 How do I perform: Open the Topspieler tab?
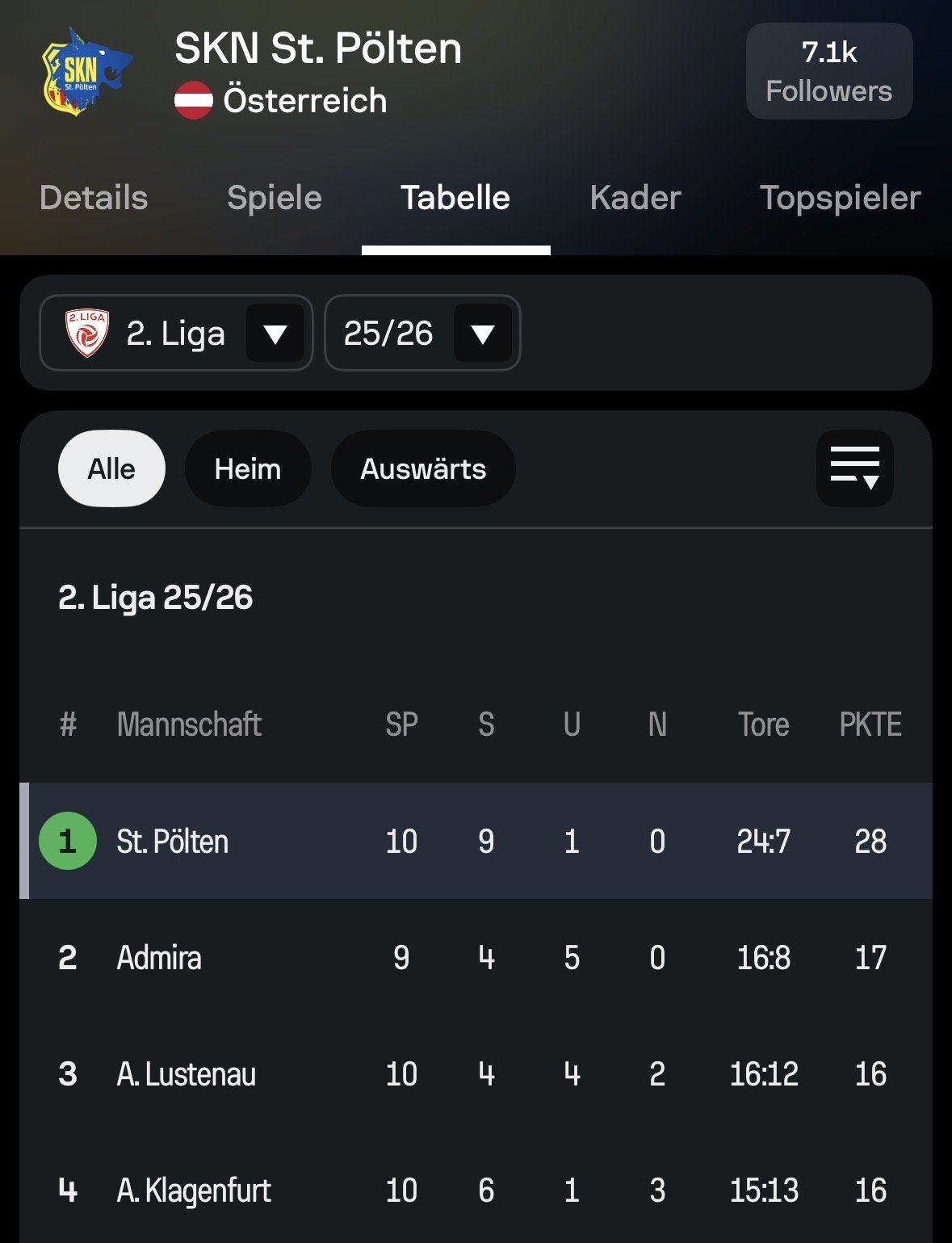tap(840, 198)
